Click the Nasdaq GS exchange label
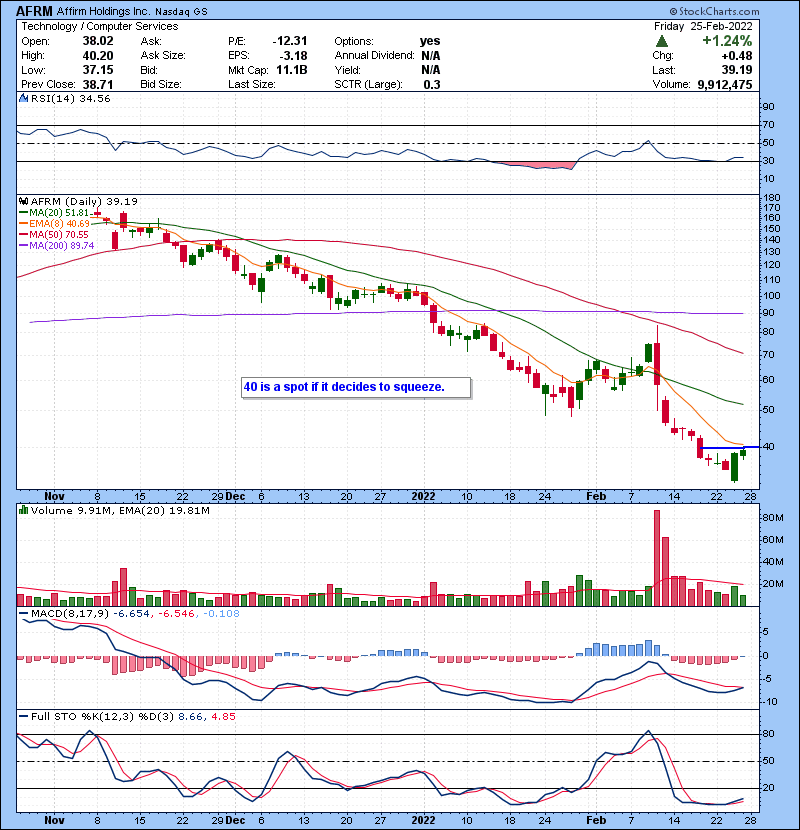Screen dimensions: 800x830 (x=181, y=12)
